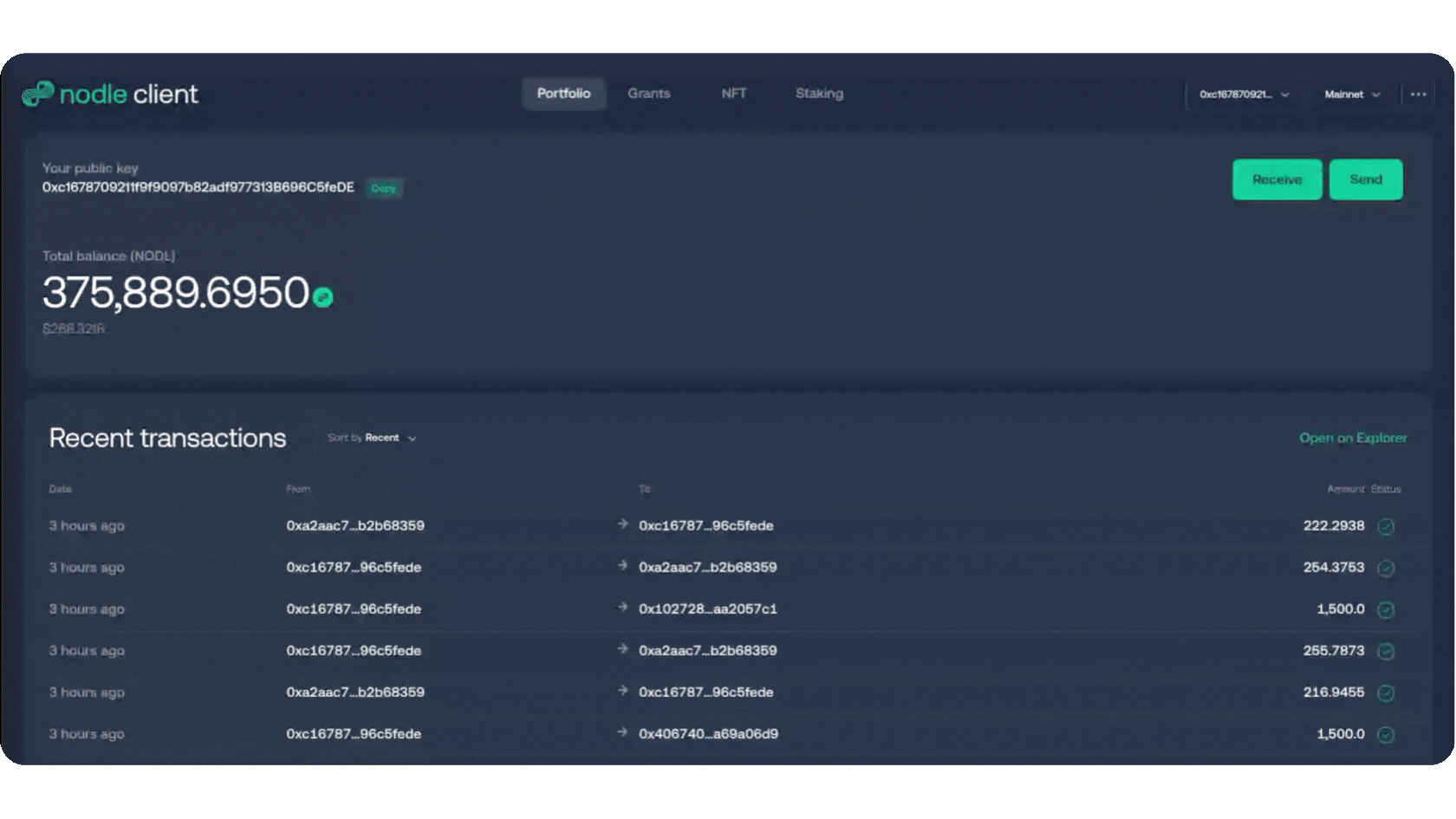Click the arrow icon in 216.9455 row

pyautogui.click(x=622, y=690)
